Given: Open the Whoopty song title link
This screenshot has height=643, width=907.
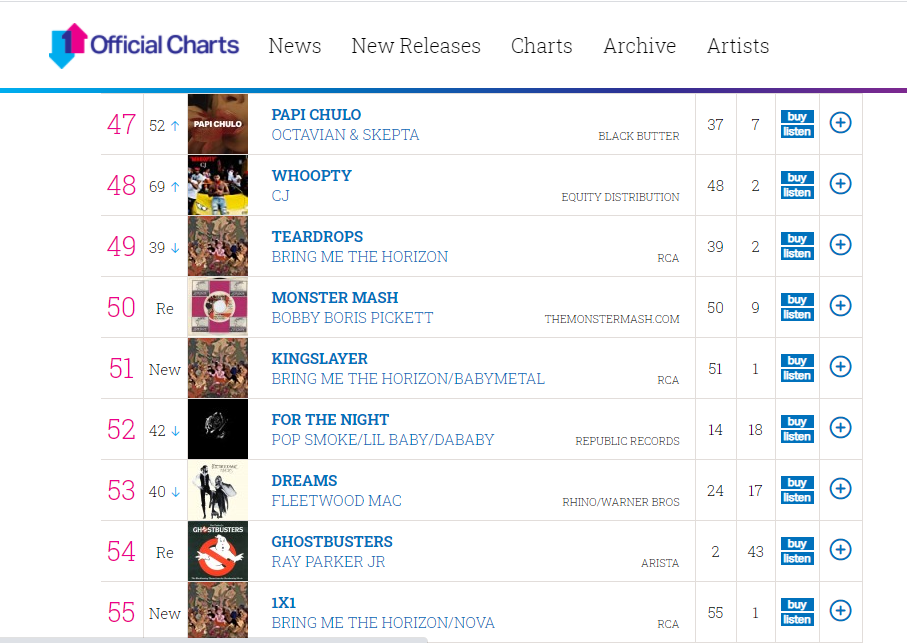Looking at the screenshot, I should click(312, 175).
